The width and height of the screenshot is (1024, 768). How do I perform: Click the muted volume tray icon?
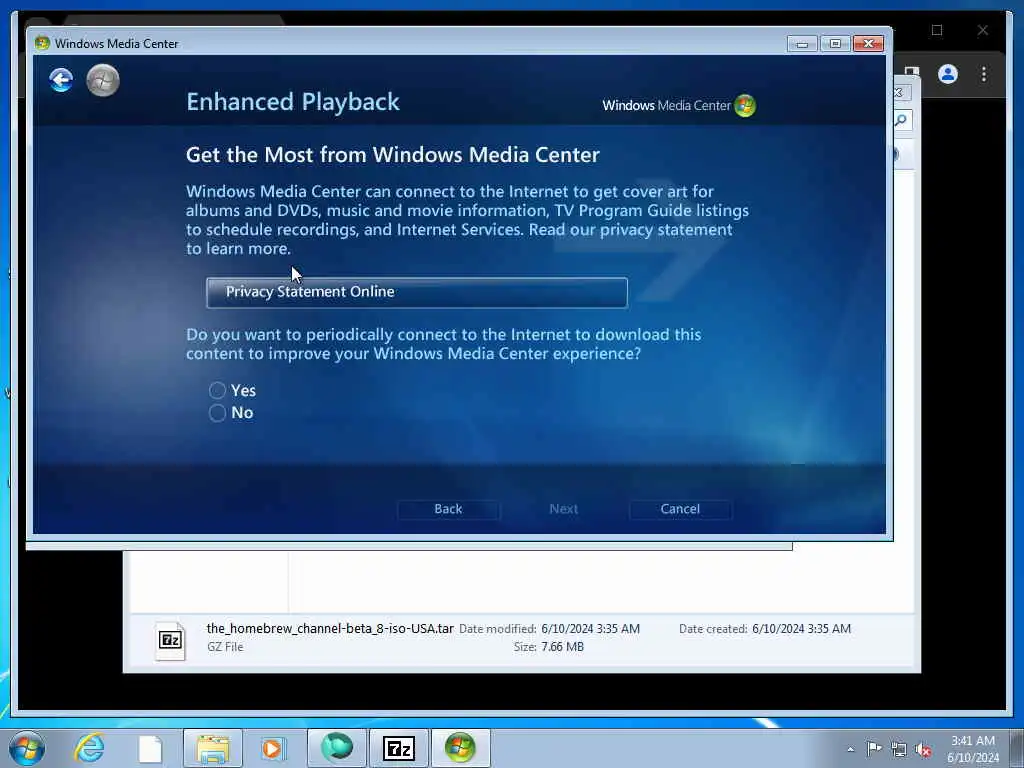923,749
